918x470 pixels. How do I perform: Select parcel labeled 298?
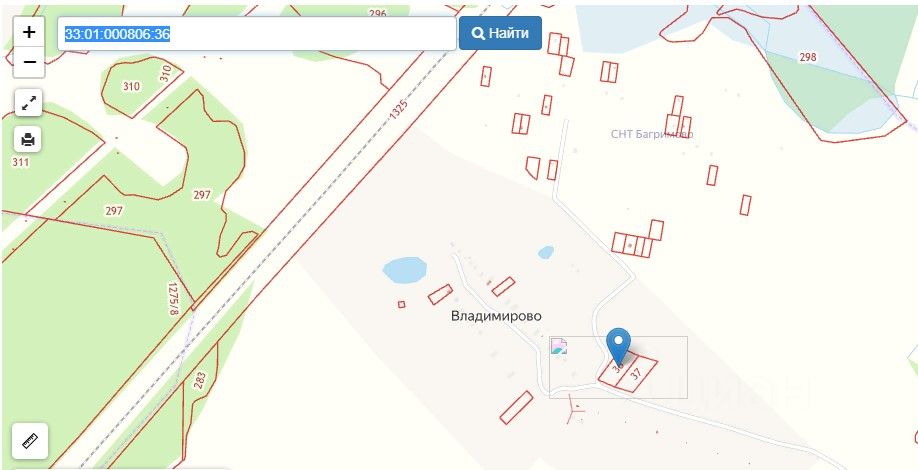(x=807, y=57)
